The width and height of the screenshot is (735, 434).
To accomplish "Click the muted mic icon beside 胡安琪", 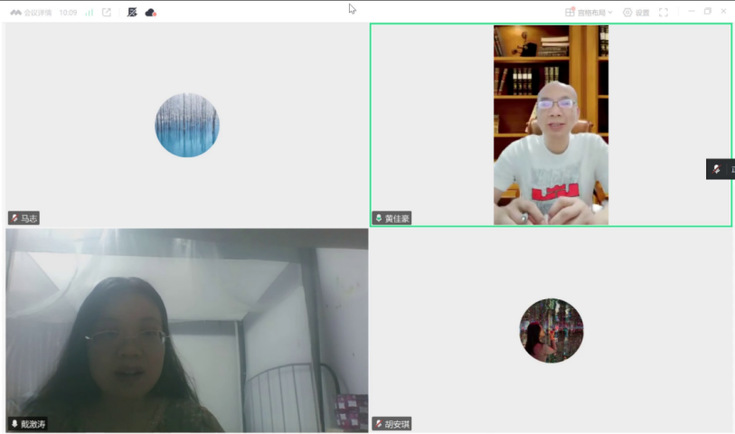I will [379, 424].
